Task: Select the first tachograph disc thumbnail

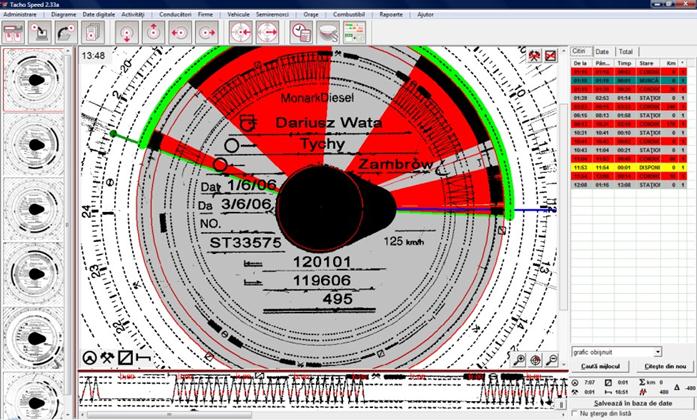Action: click(34, 80)
